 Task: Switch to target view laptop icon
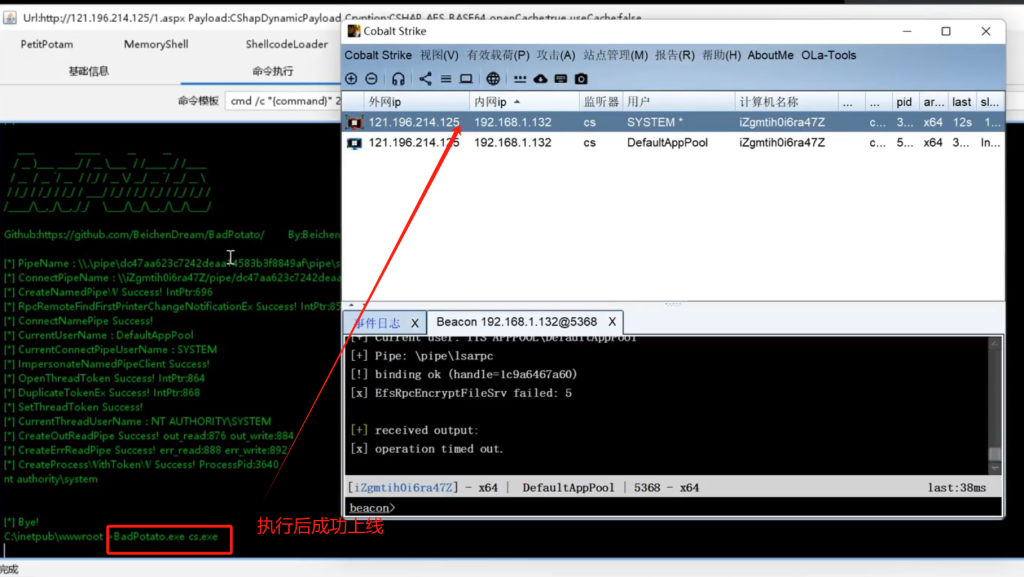pos(466,79)
